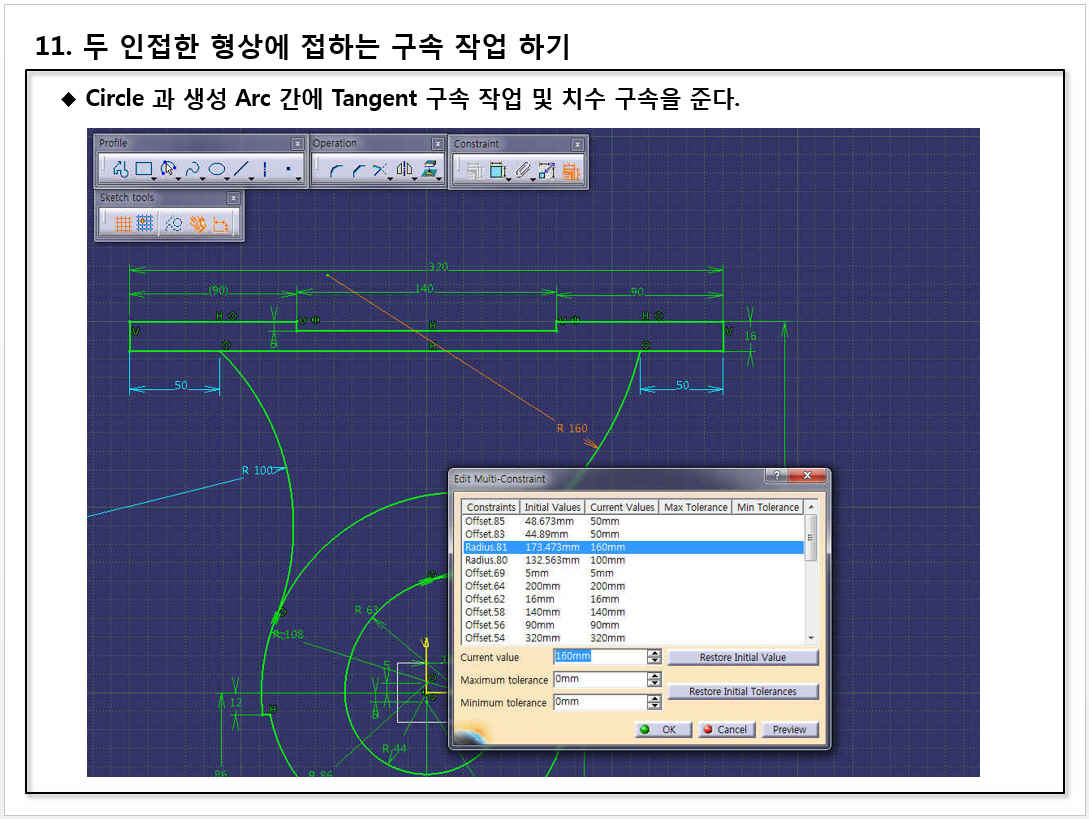Screen dimensions: 1089x819
Task: Choose the Corner tool in the Operation toolbar
Action: click(335, 171)
